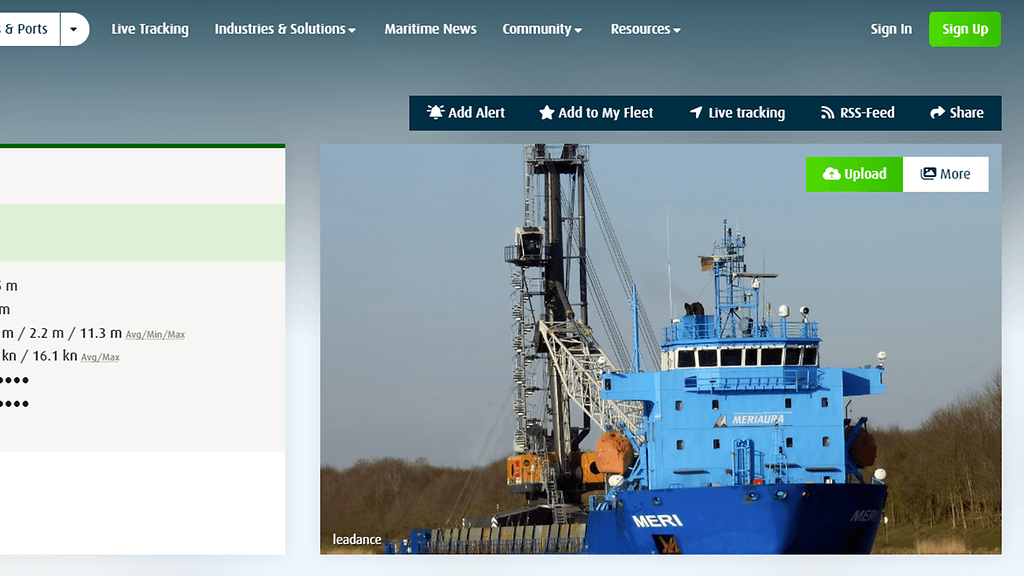This screenshot has width=1024, height=576.
Task: Open Maritime News in the navigation bar
Action: pos(430,29)
